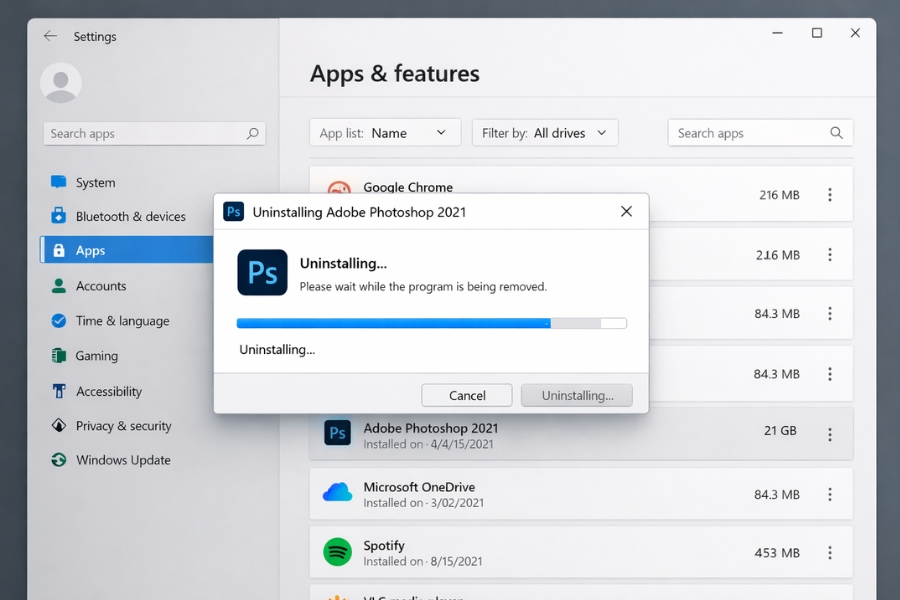Click the Settings back arrow icon
Image resolution: width=900 pixels, height=600 pixels.
coord(50,36)
